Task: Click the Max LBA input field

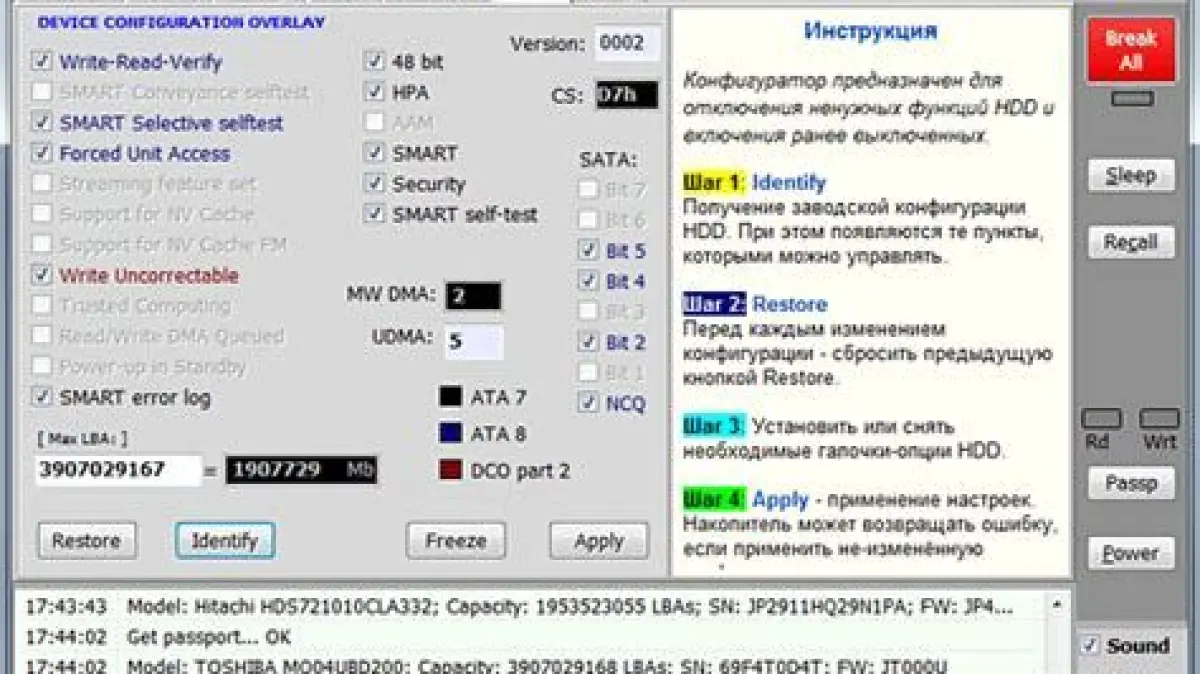Action: click(x=118, y=470)
